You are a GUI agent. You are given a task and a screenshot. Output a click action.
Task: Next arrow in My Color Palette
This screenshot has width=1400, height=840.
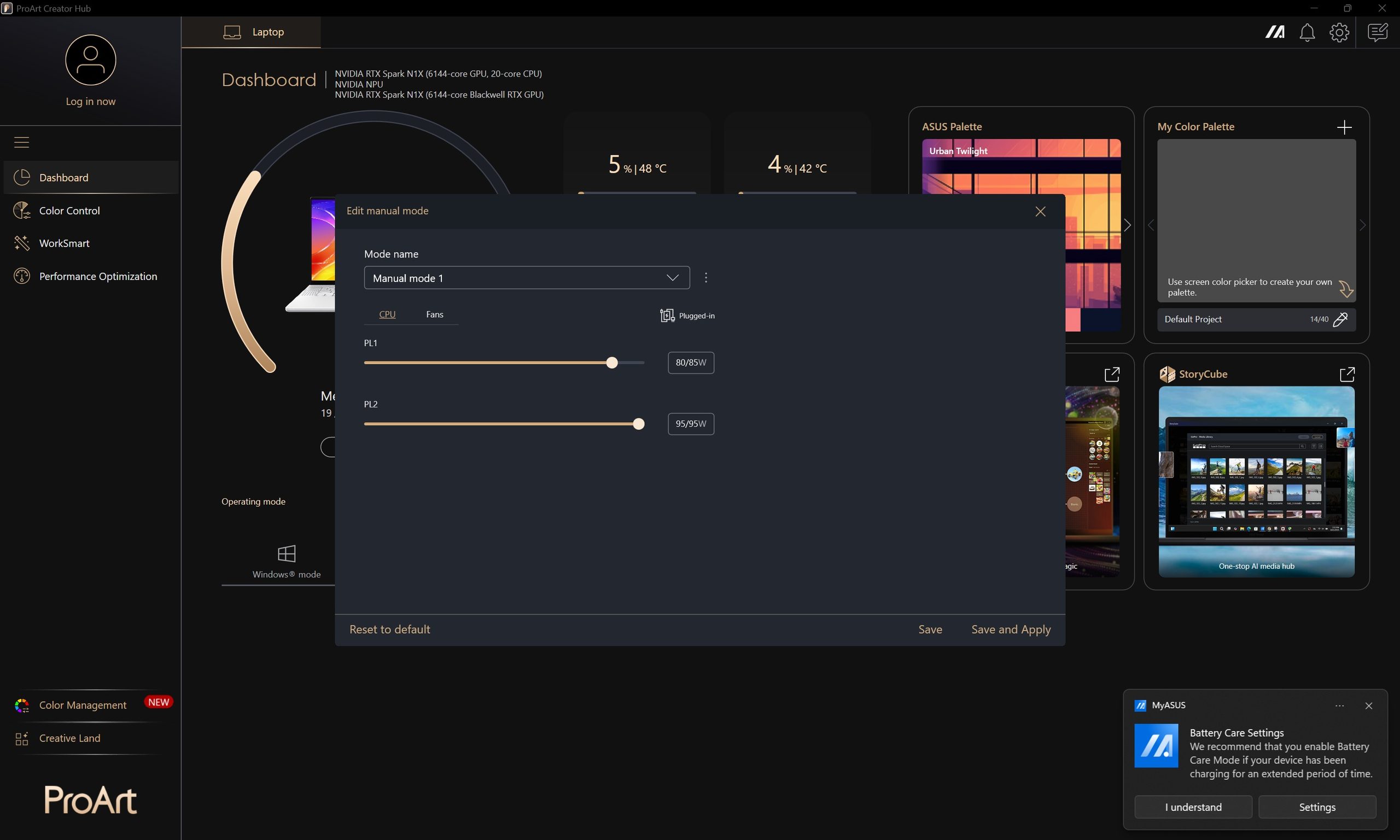(x=1362, y=225)
